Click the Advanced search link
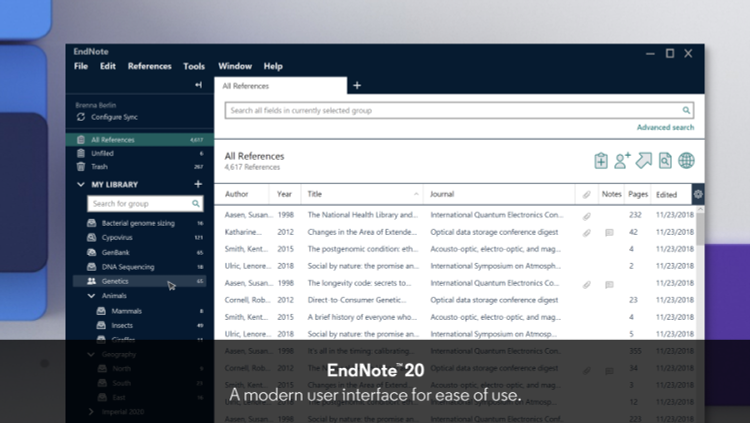Screen dimensions: 750x423 [x=665, y=128]
